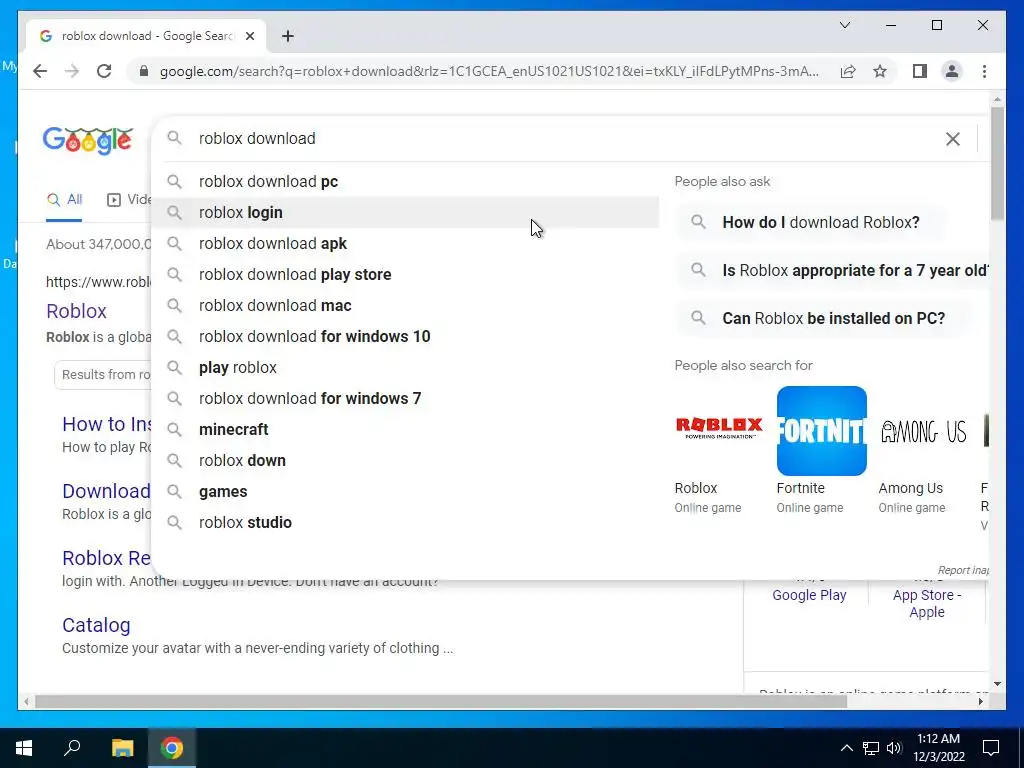
Task: Open the Roblox logo thumbnail
Action: [x=719, y=430]
